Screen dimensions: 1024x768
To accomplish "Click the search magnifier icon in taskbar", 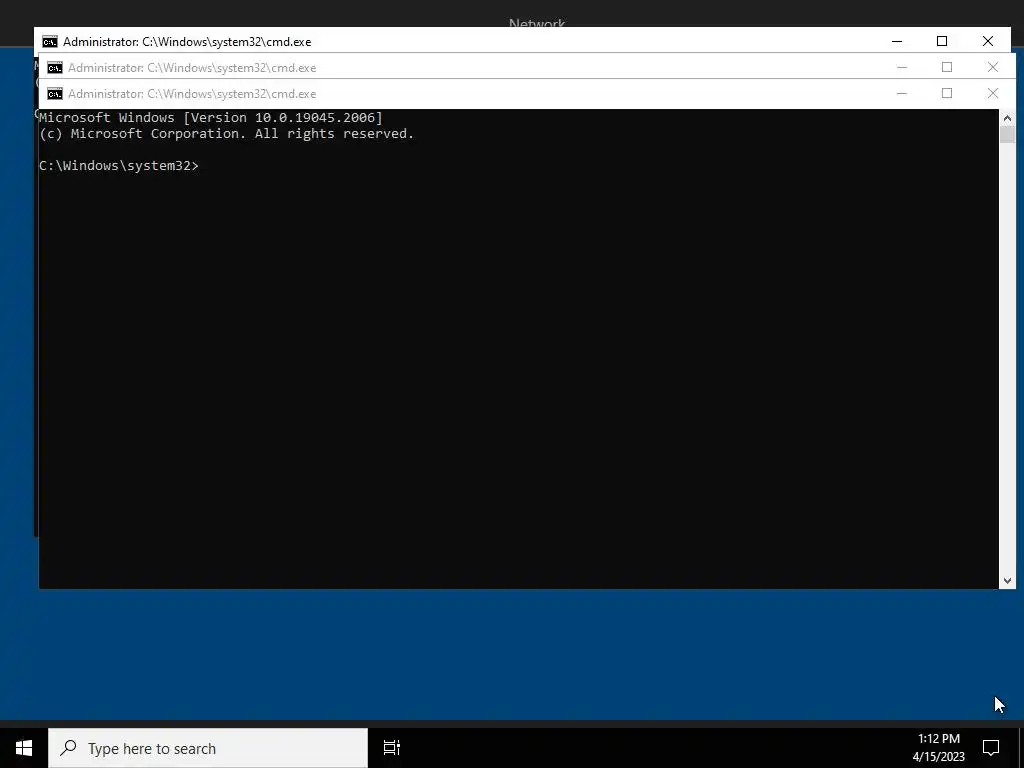I will tap(68, 748).
